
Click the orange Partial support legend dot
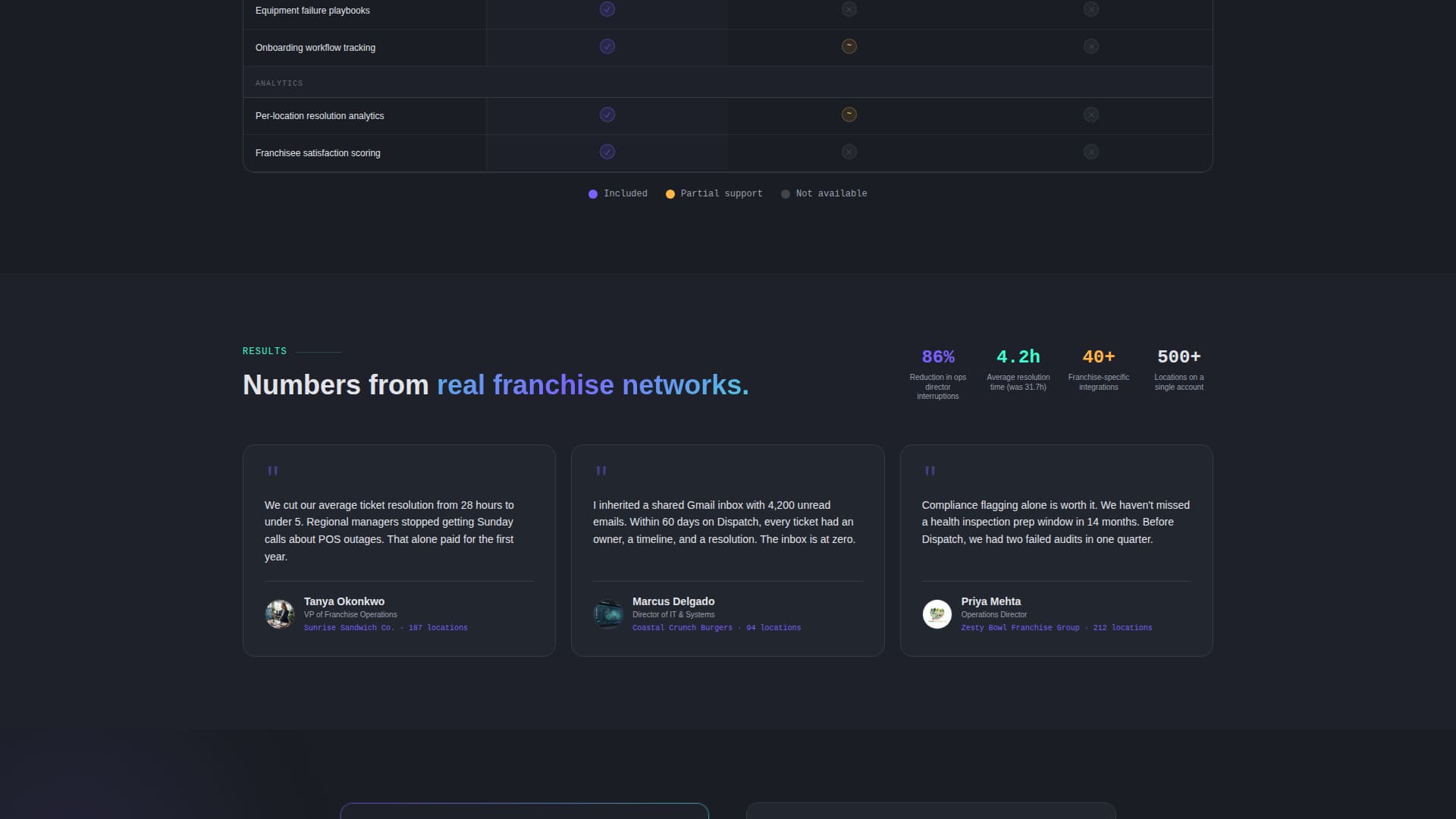(670, 194)
